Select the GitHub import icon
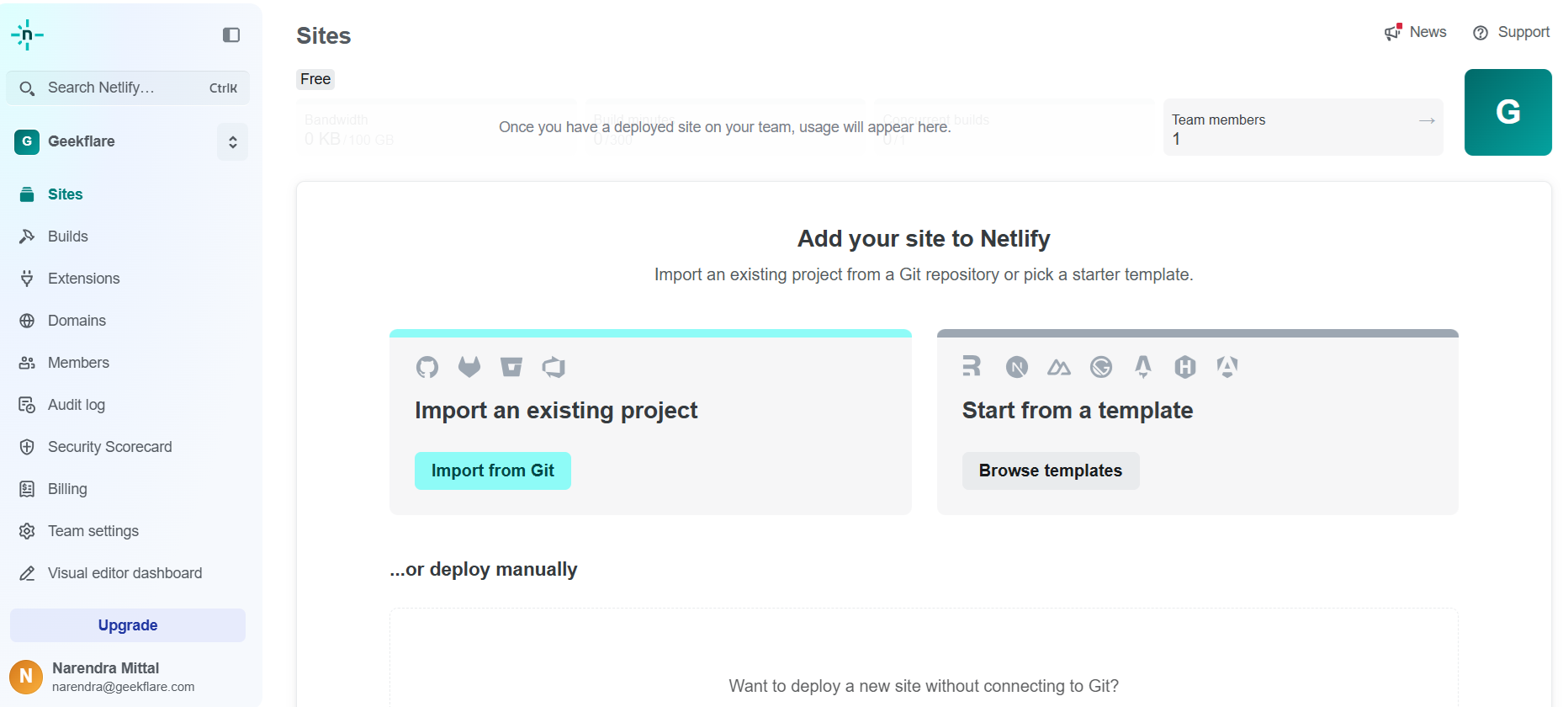Viewport: 1568px width, 707px height. coord(426,367)
